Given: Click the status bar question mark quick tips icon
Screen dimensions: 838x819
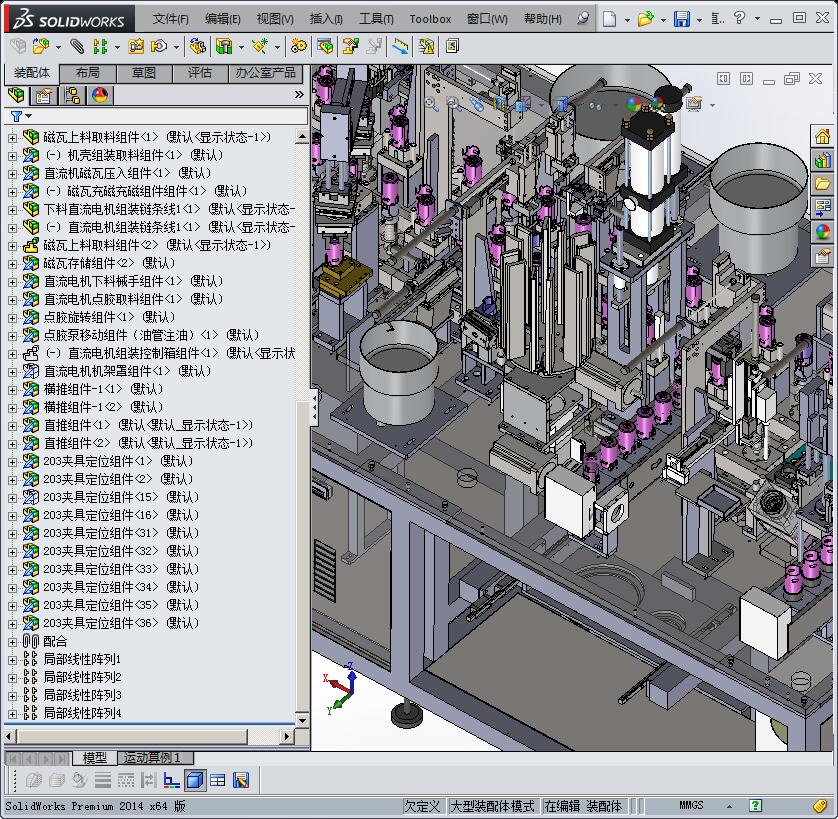Looking at the screenshot, I should [755, 806].
